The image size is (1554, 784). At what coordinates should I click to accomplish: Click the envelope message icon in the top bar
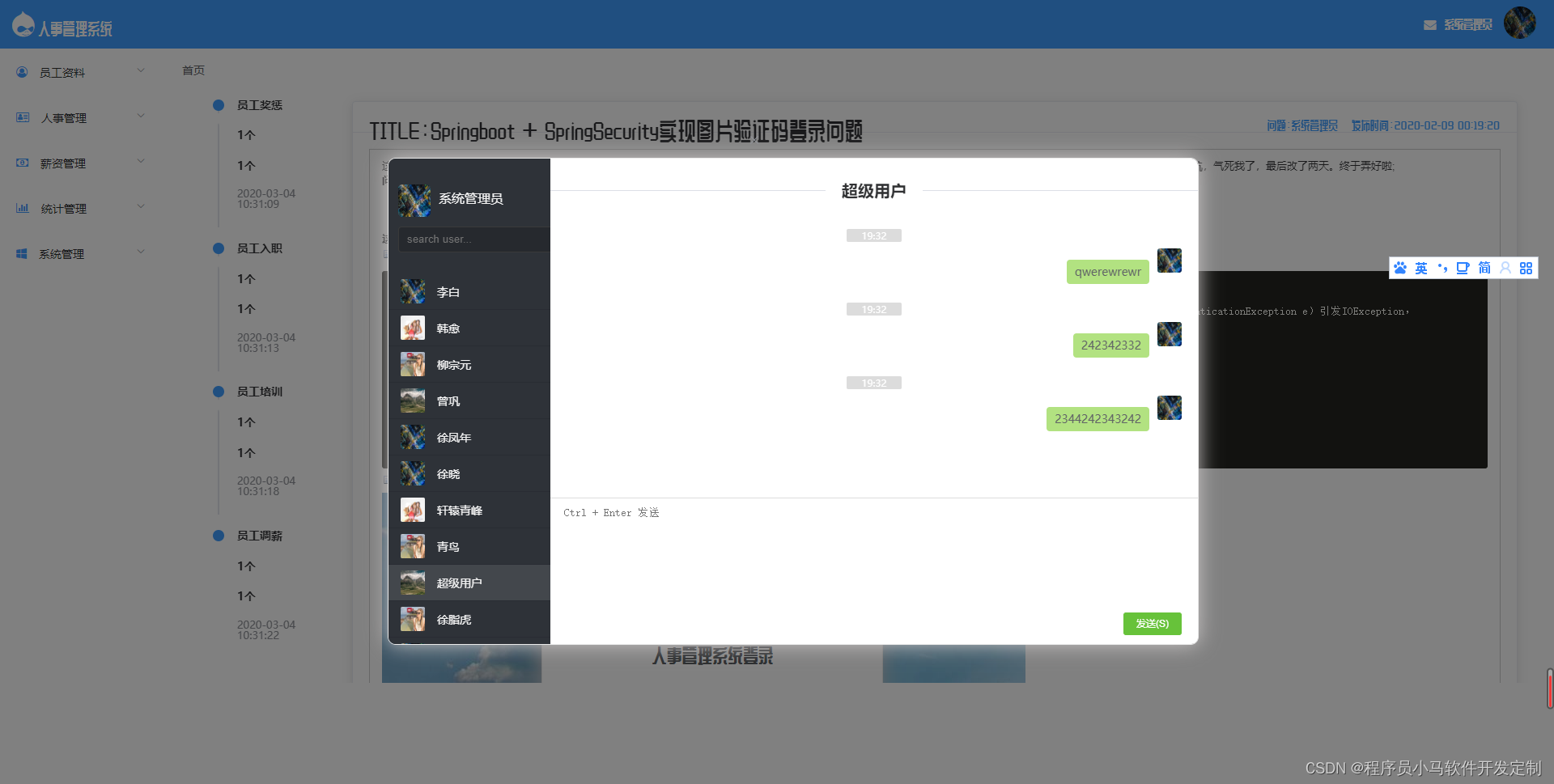click(1429, 24)
